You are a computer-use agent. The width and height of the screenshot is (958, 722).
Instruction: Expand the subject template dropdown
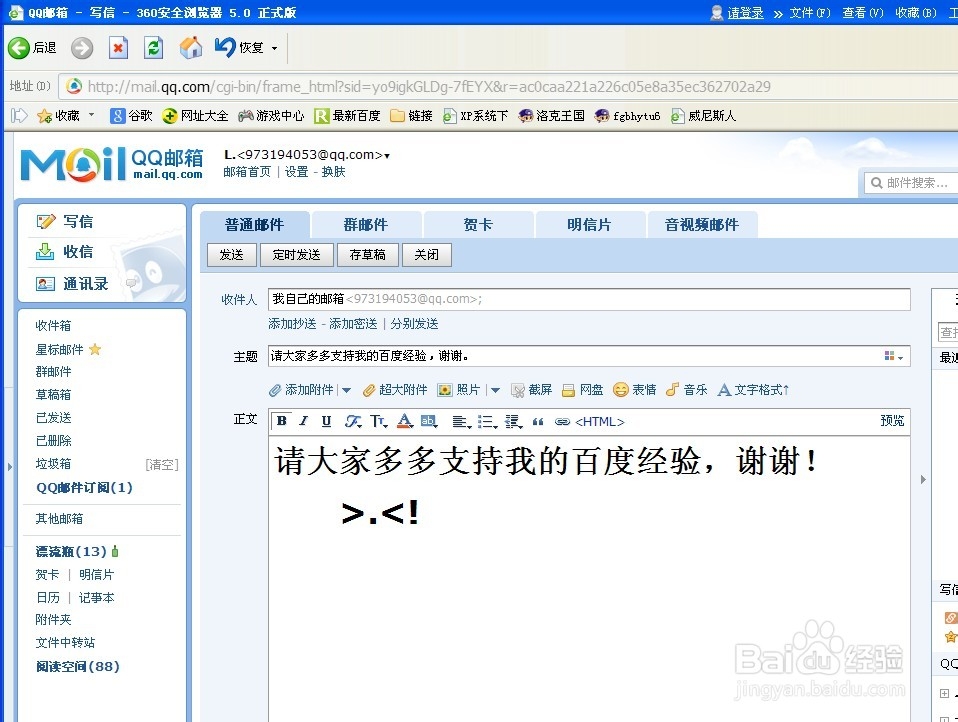(897, 356)
